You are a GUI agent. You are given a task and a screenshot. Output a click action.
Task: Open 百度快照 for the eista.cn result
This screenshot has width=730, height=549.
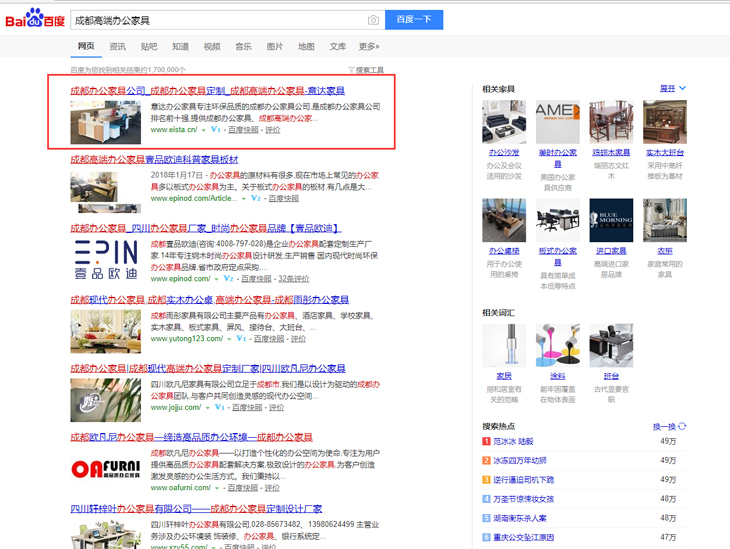tap(243, 130)
